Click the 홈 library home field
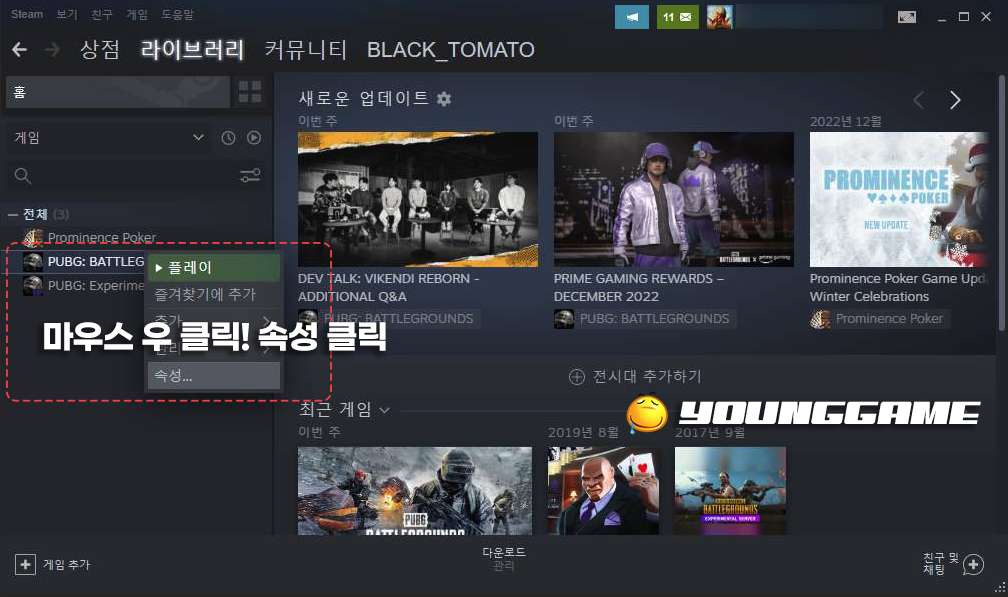This screenshot has width=1008, height=597. [118, 92]
